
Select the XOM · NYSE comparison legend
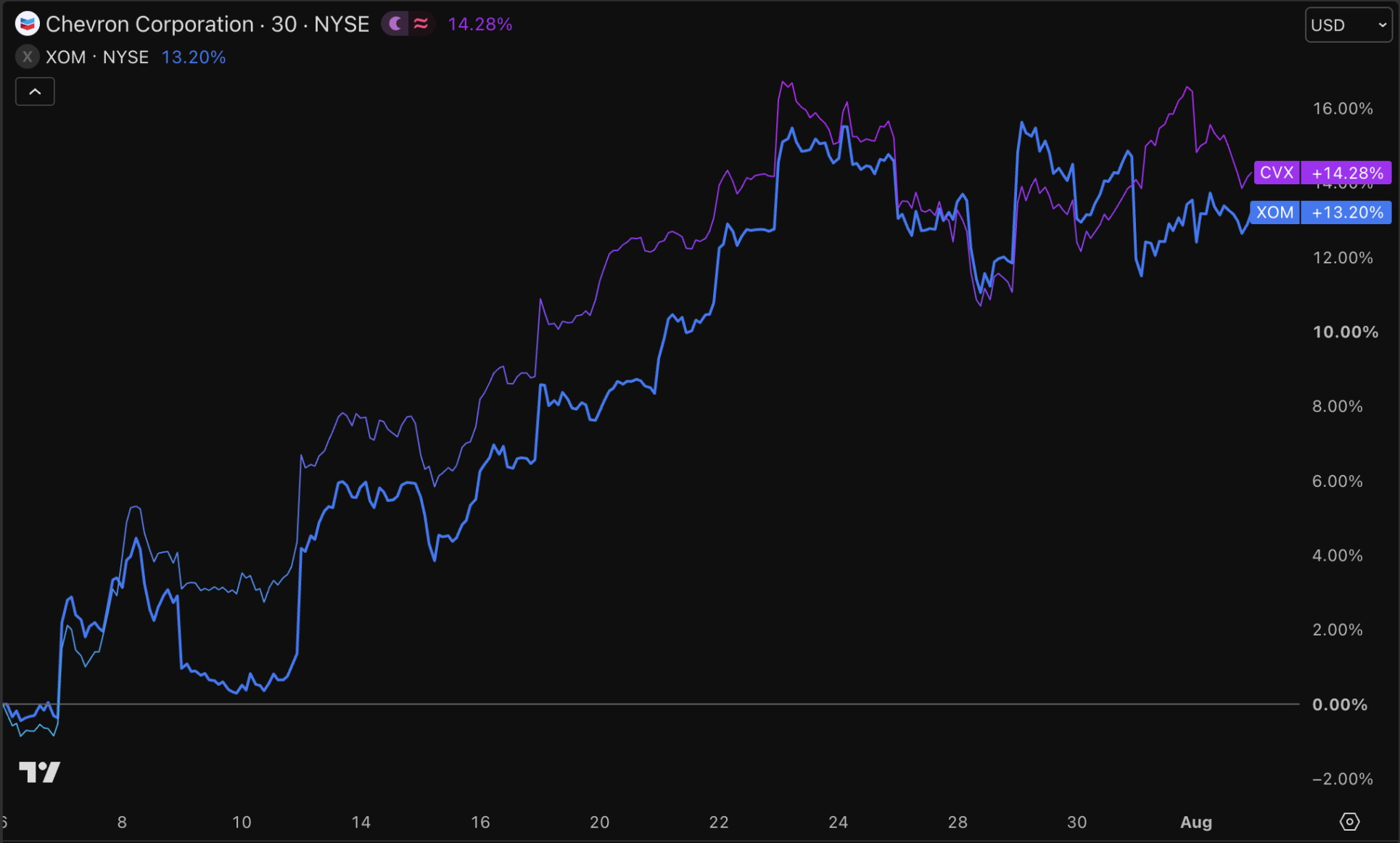[x=97, y=57]
